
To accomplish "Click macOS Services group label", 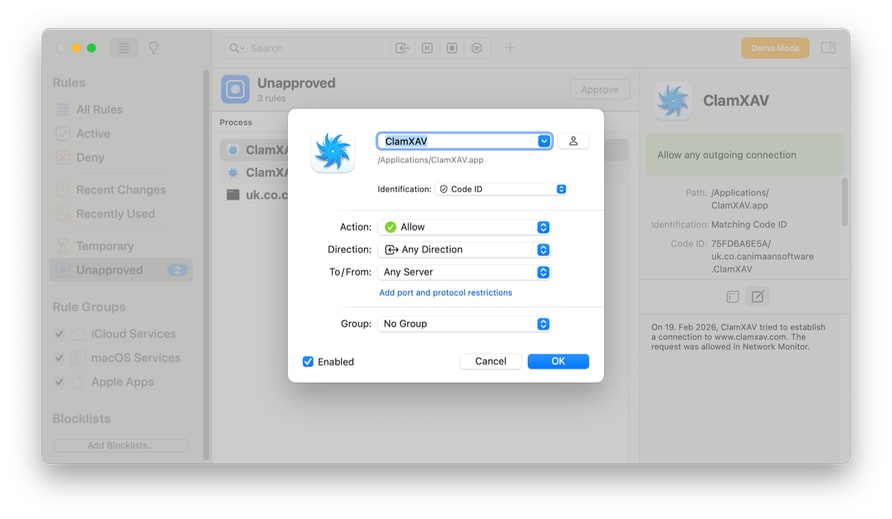I will pos(136,358).
